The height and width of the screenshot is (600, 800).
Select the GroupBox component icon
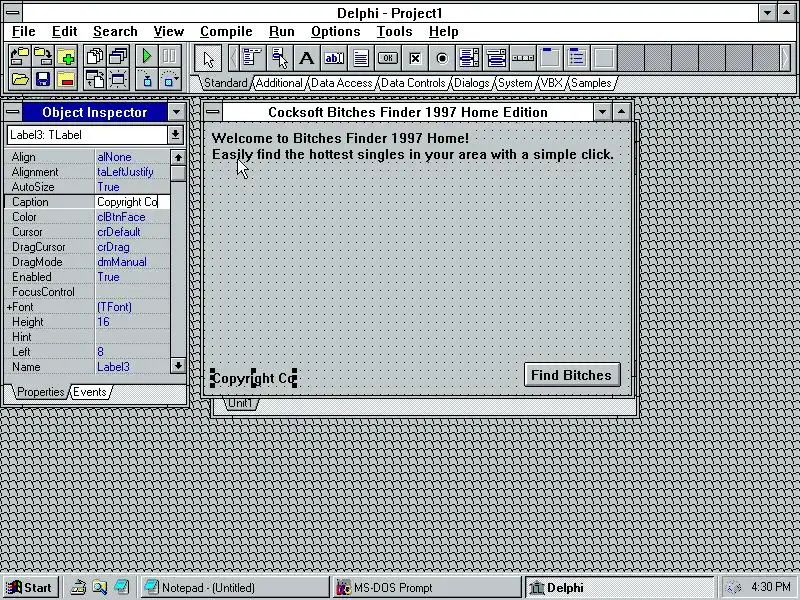pos(550,58)
